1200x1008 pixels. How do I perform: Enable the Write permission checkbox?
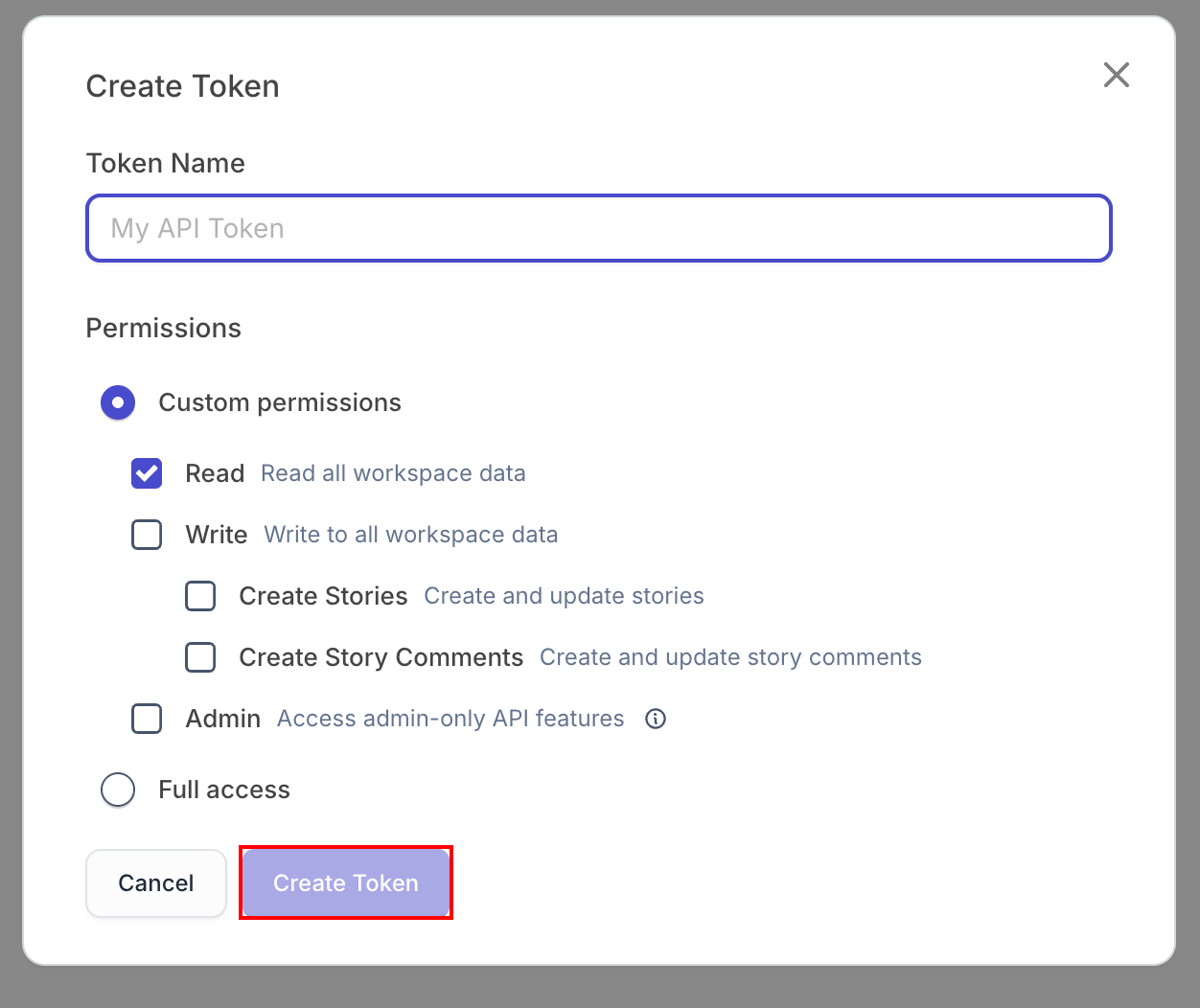coord(147,535)
